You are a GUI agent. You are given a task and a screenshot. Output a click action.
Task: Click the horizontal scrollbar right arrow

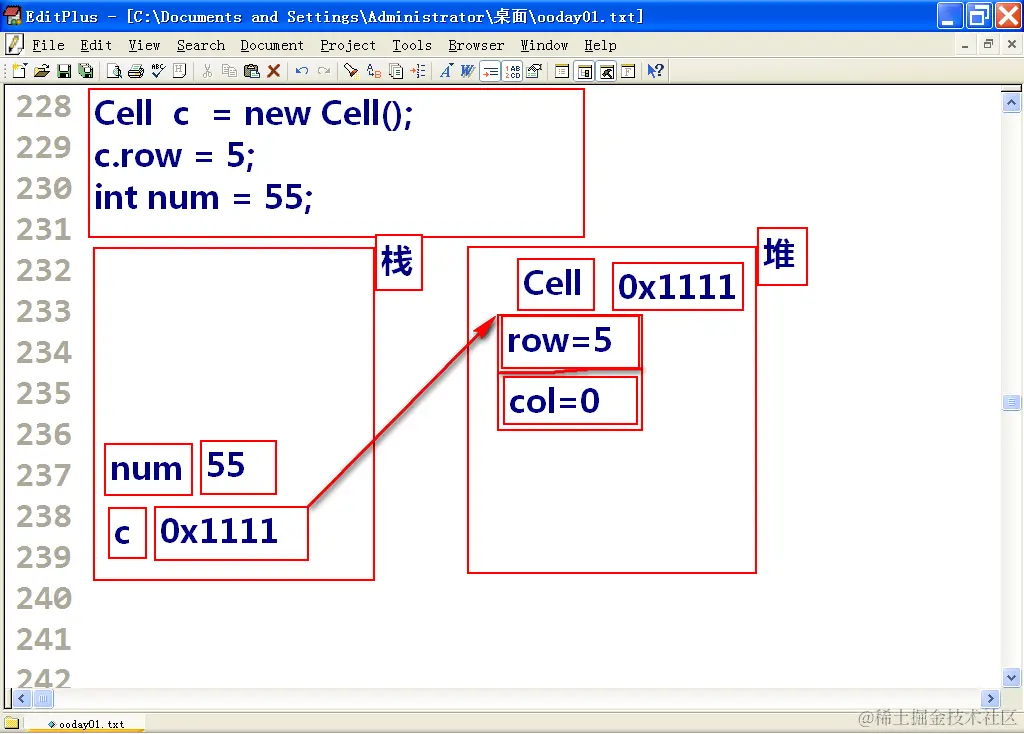[990, 699]
